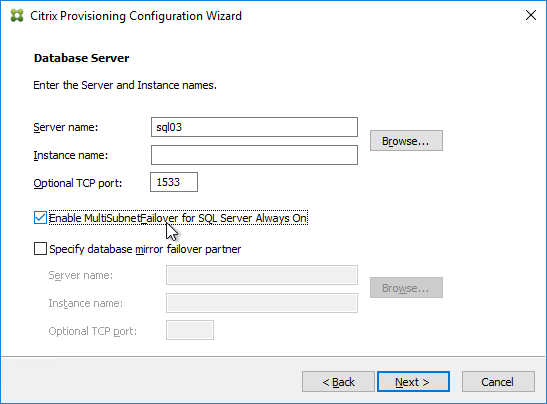Click the 'Optional TCP port:' label next to 1533
Image resolution: width=547 pixels, height=404 pixels.
tap(78, 183)
